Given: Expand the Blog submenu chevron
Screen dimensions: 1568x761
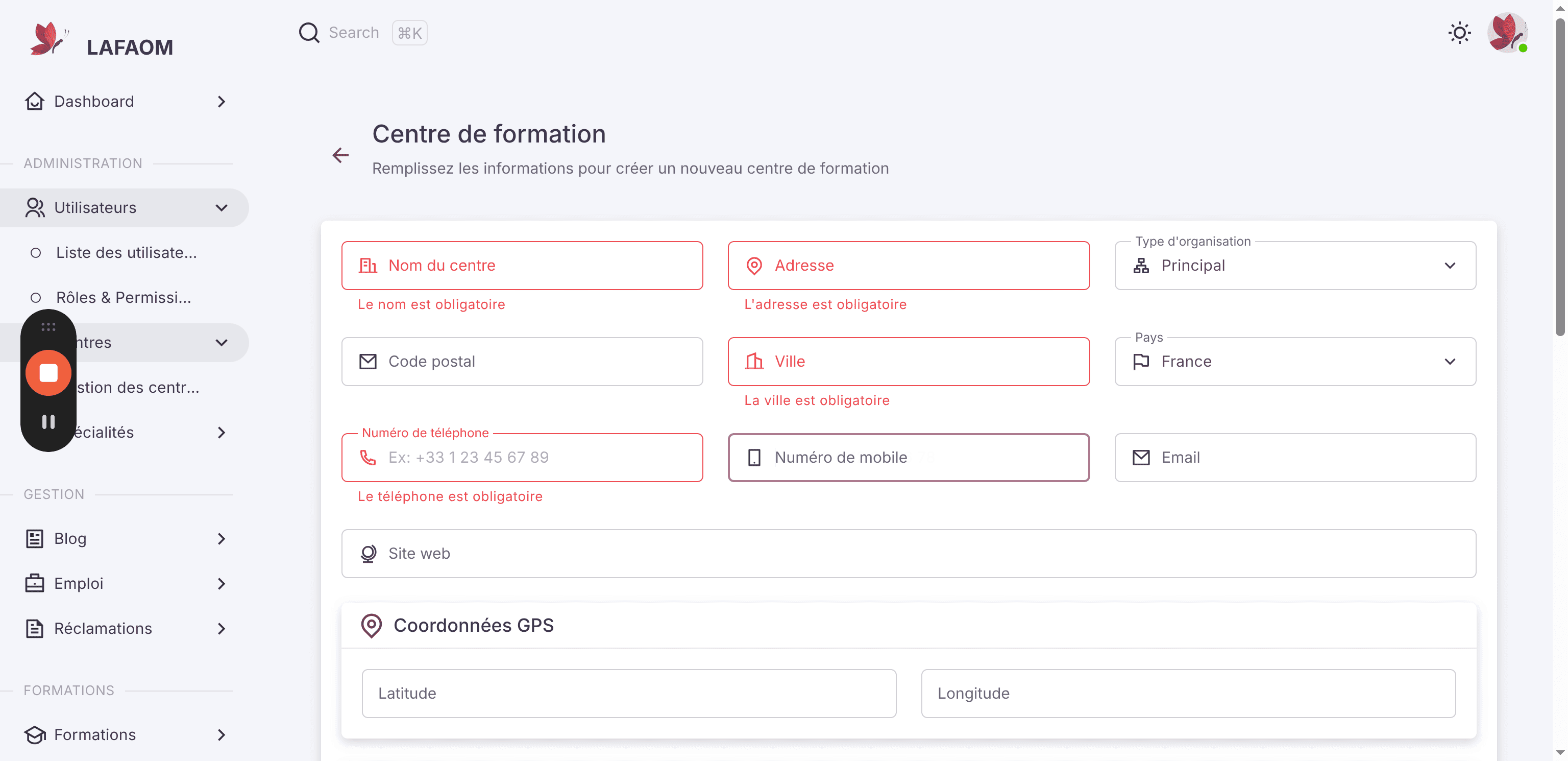Looking at the screenshot, I should pyautogui.click(x=222, y=539).
